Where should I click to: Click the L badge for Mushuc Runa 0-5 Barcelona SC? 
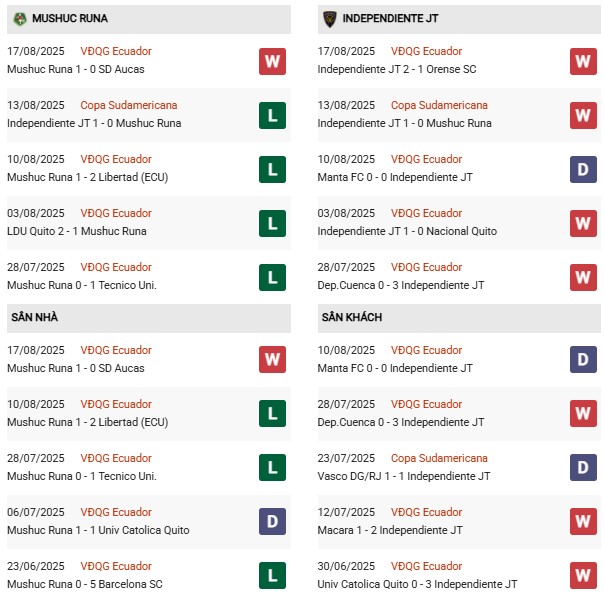click(272, 575)
